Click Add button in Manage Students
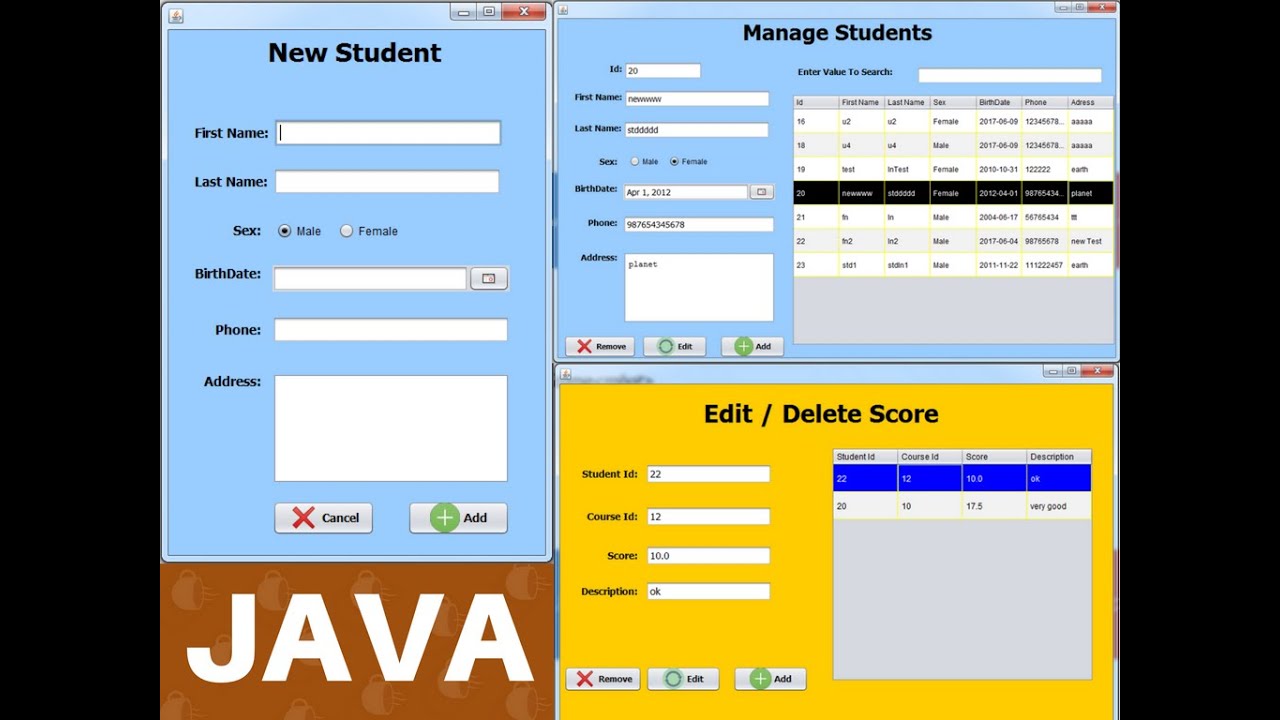 click(753, 347)
